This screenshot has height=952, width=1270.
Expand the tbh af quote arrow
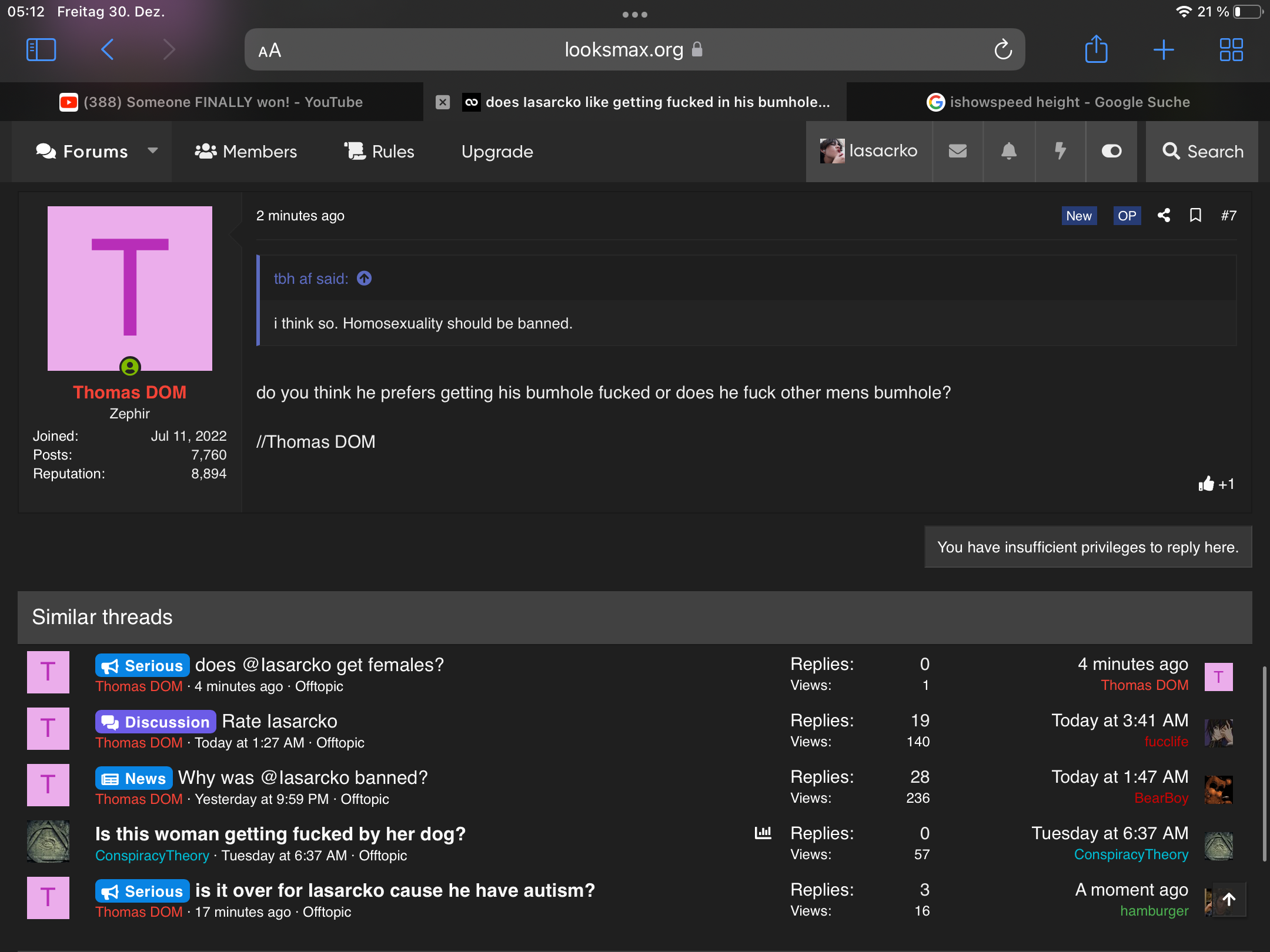click(365, 278)
